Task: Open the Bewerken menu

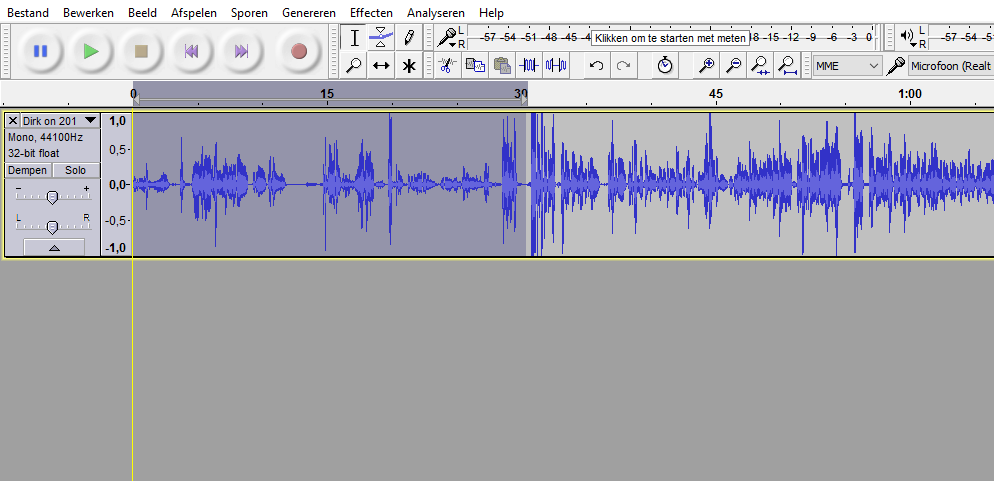Action: [89, 13]
